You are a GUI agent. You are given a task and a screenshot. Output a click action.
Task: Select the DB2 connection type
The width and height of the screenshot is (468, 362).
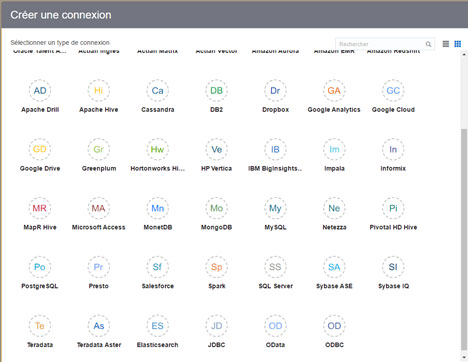(x=217, y=90)
